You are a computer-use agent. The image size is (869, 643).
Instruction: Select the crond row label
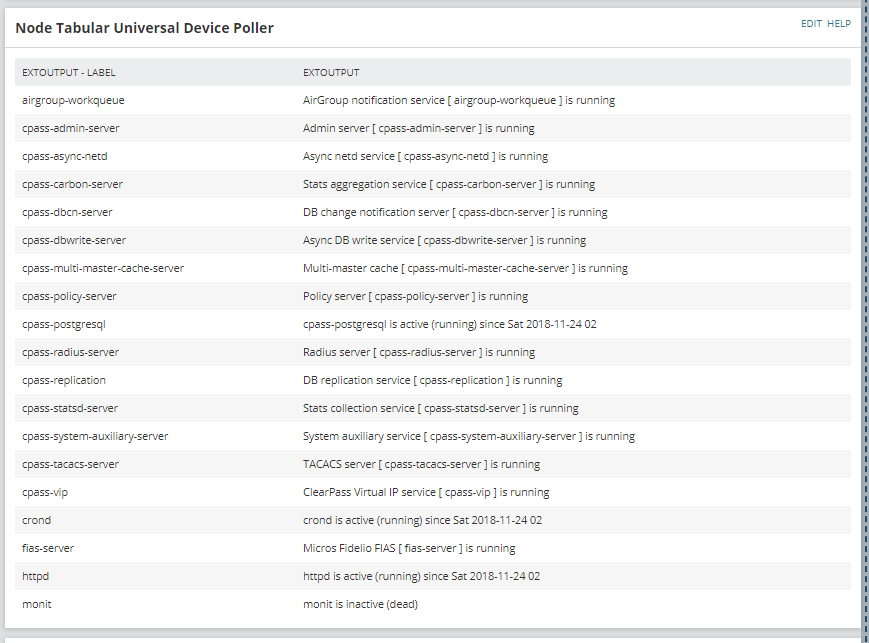36,520
